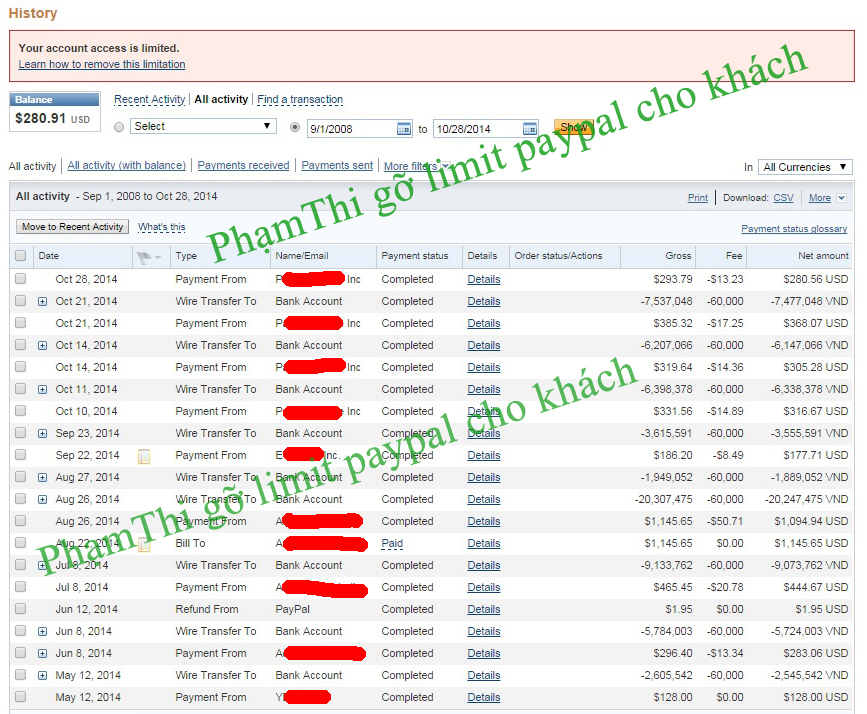Switch to Recent Activity tab
The height and width of the screenshot is (714, 867).
[x=149, y=100]
